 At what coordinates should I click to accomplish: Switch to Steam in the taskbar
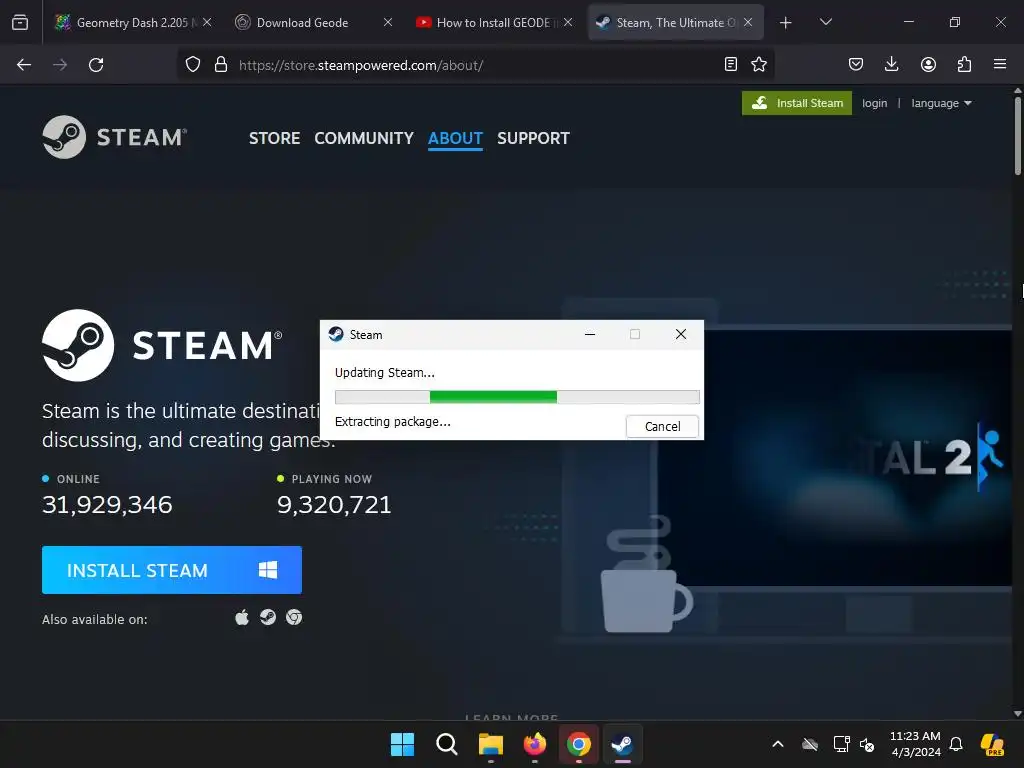coord(622,744)
